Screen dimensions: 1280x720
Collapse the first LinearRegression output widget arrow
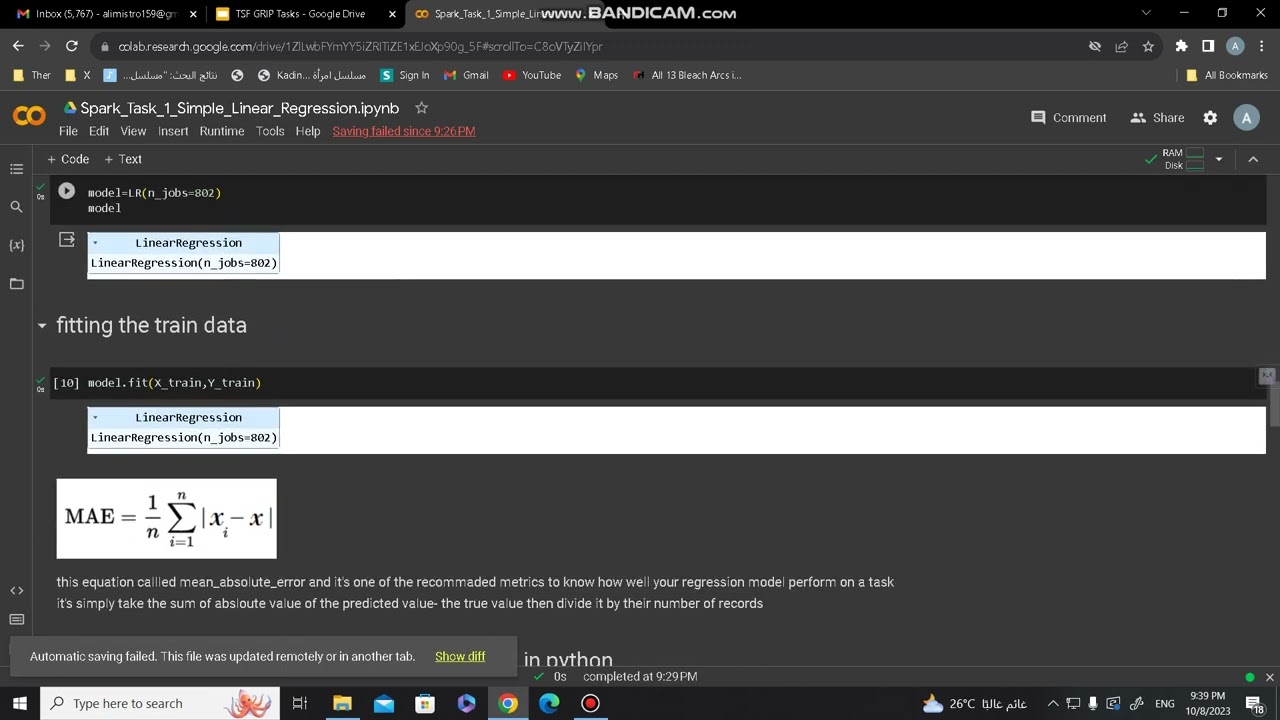coord(95,243)
